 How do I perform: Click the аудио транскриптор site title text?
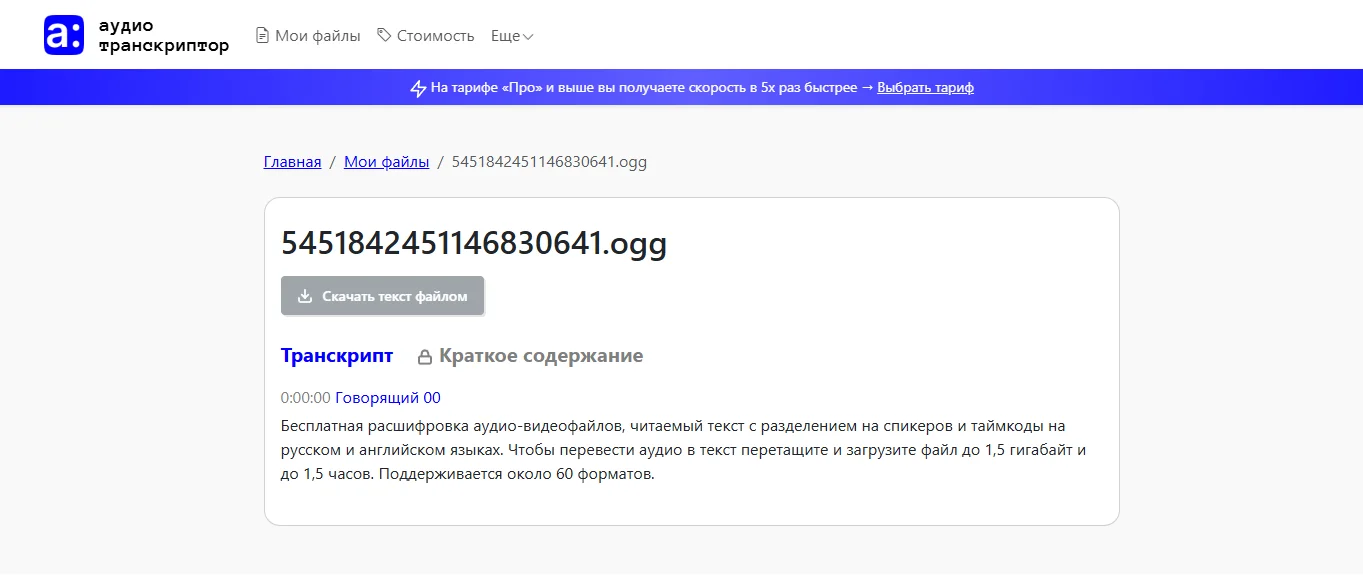(x=164, y=36)
